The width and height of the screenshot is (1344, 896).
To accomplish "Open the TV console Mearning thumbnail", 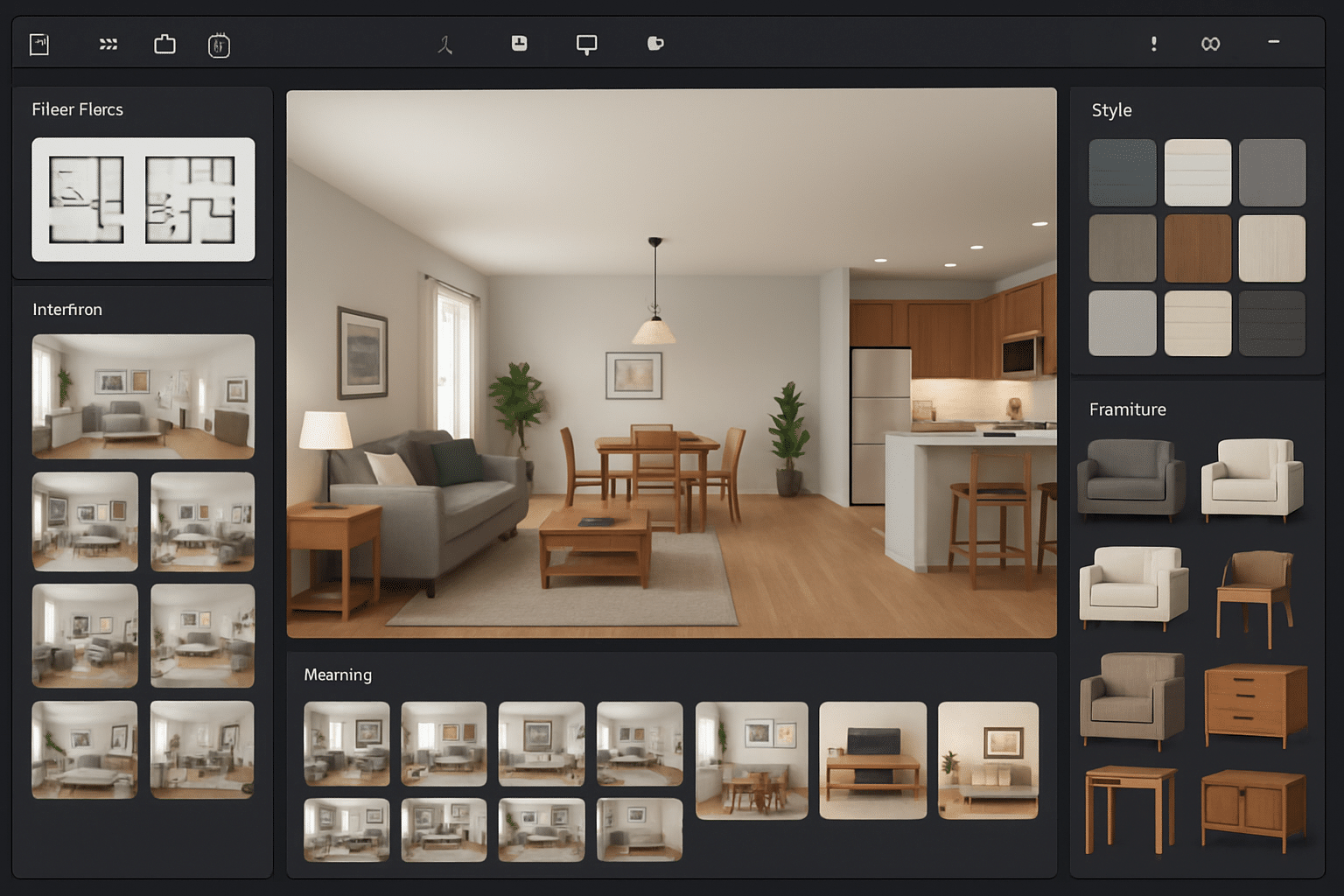I will (x=872, y=760).
